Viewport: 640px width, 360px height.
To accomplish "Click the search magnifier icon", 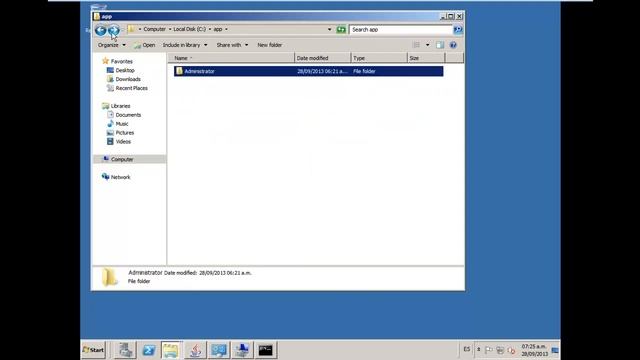I will (x=458, y=29).
